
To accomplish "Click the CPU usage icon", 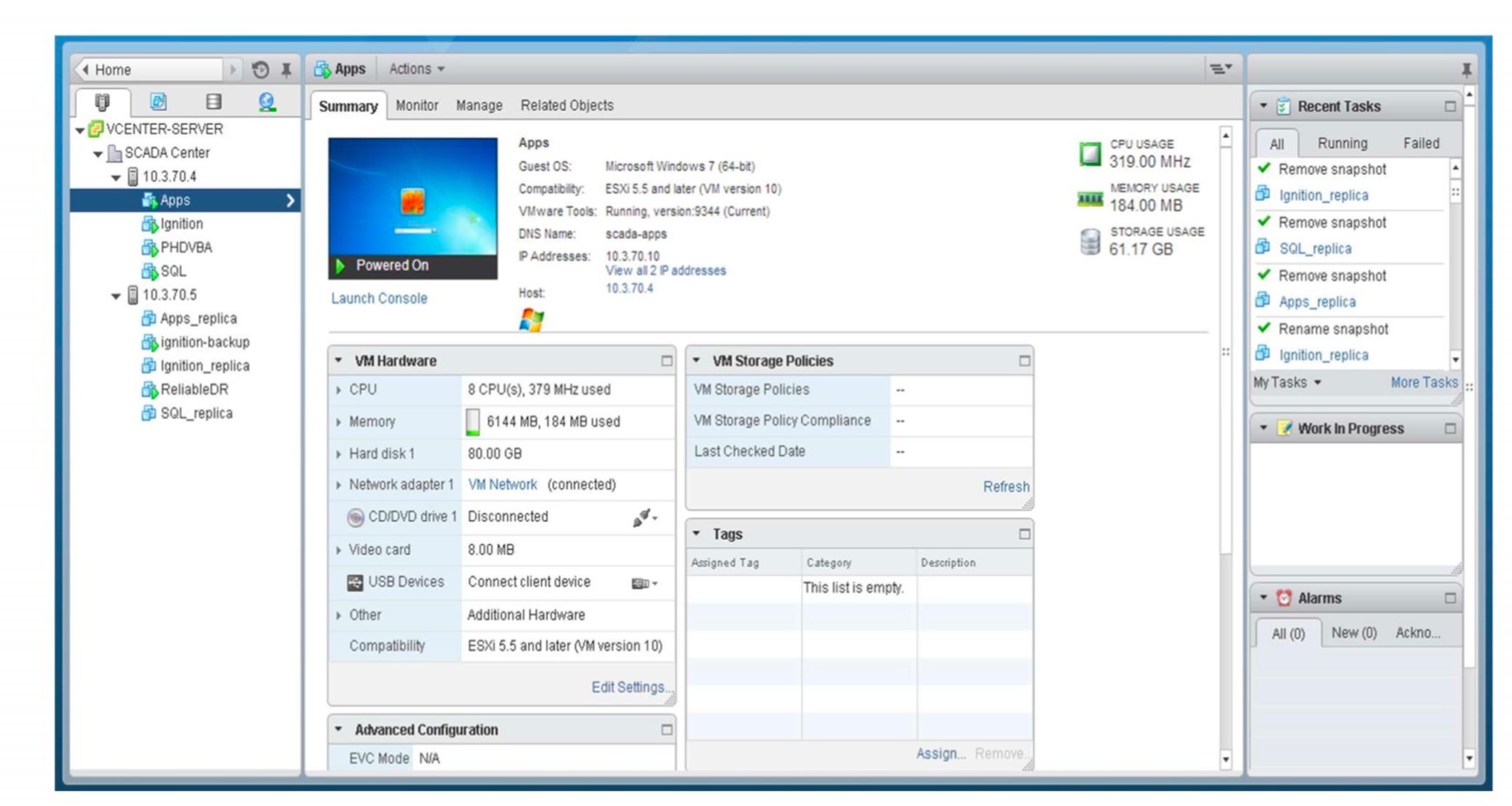I will coord(1090,154).
